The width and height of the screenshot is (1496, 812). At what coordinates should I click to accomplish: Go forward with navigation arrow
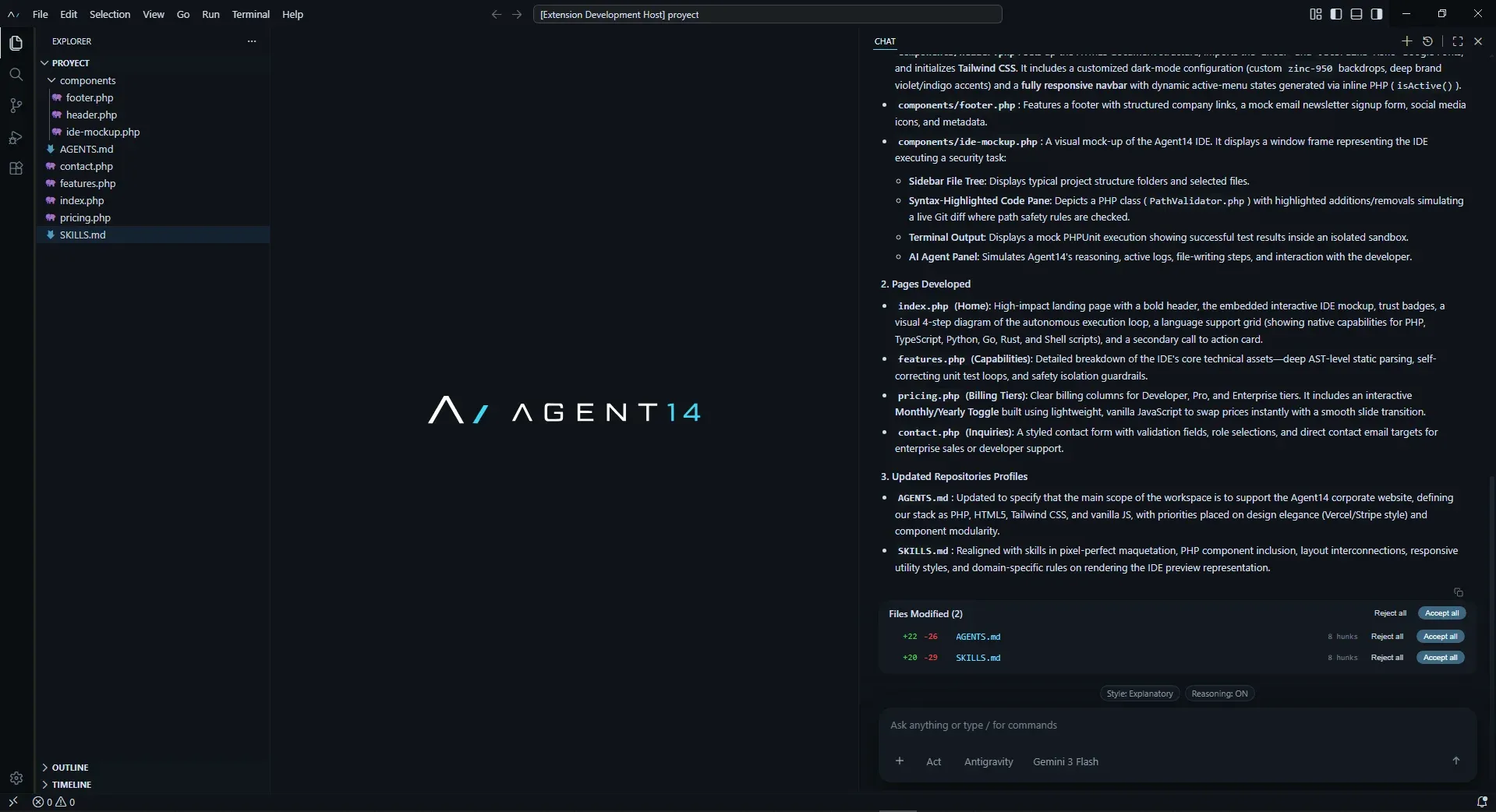517,14
